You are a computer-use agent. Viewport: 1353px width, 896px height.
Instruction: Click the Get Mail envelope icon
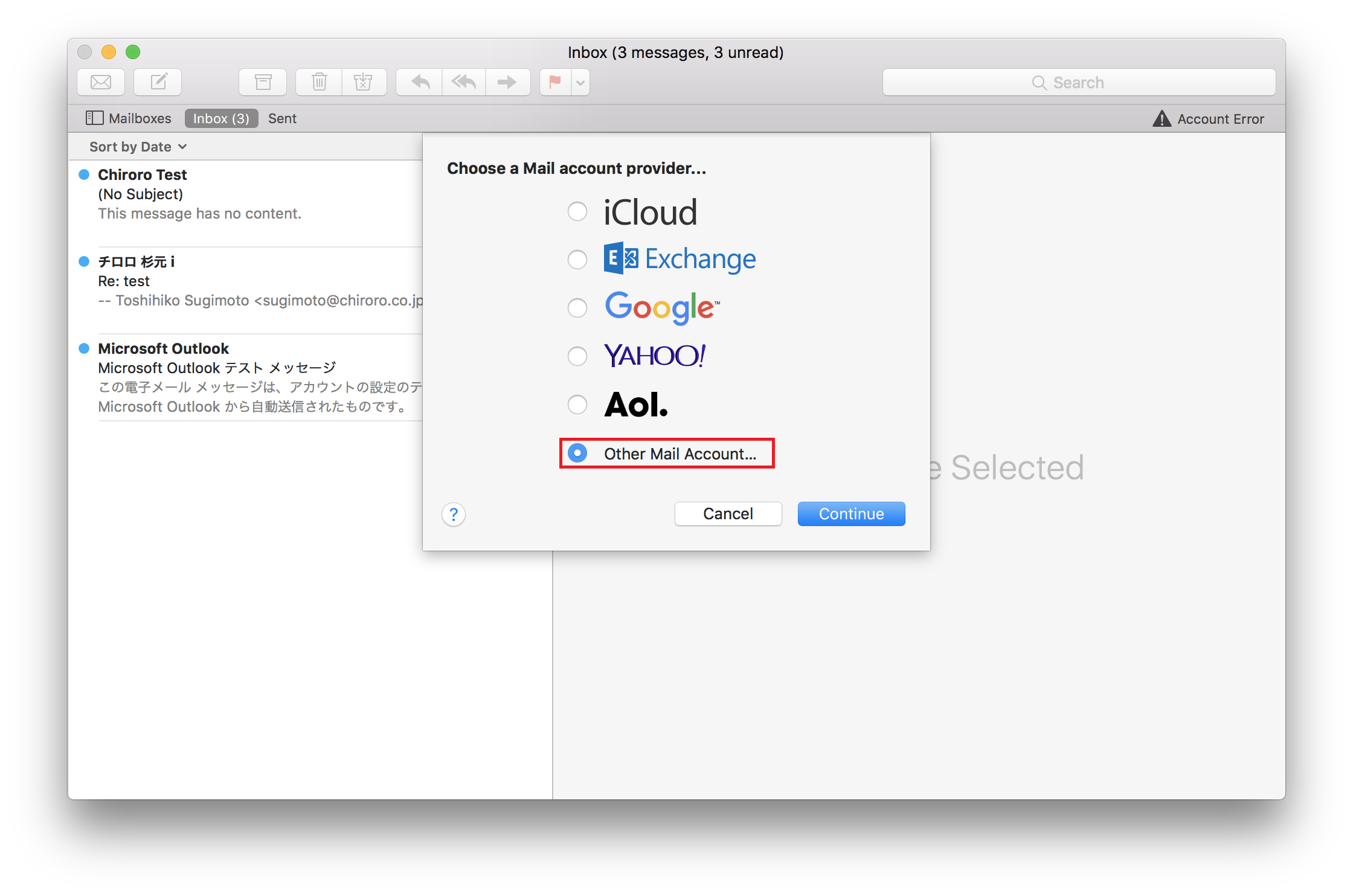[101, 82]
